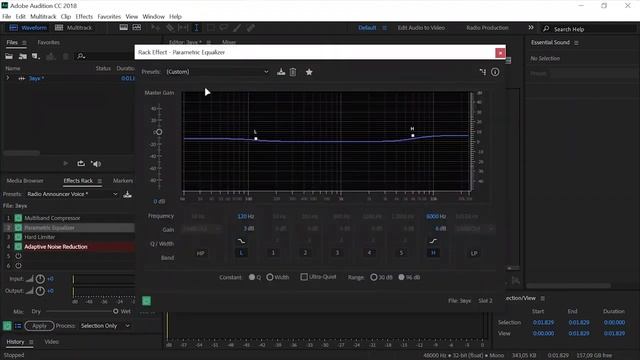Toggle Hard Limiter power state
Image resolution: width=640 pixels, height=360 pixels.
18,237
